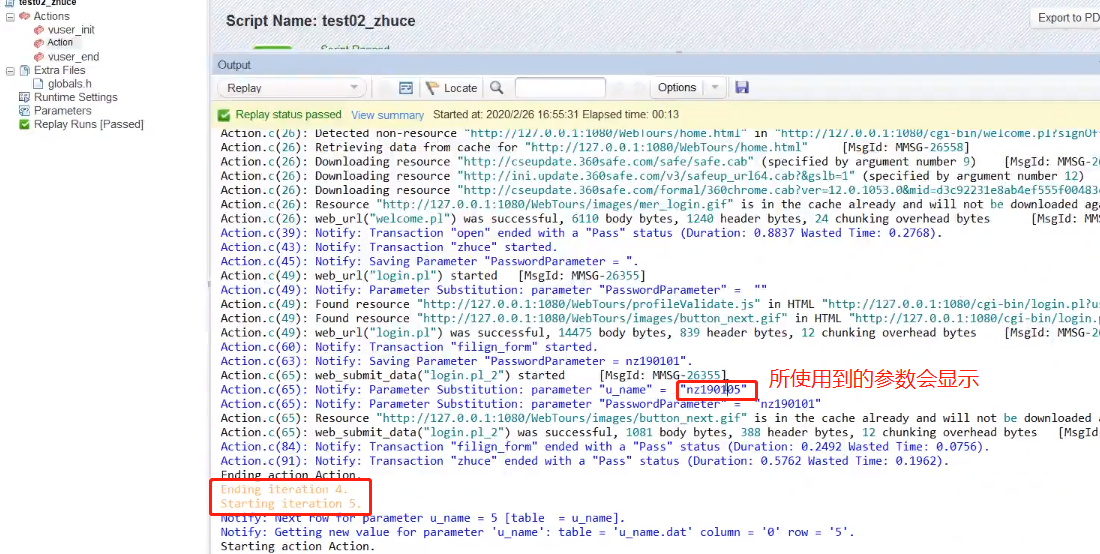The image size is (1100, 554).
Task: Select line Action.c(65) PasswordParameter = "nz190101"
Action: coord(521,404)
